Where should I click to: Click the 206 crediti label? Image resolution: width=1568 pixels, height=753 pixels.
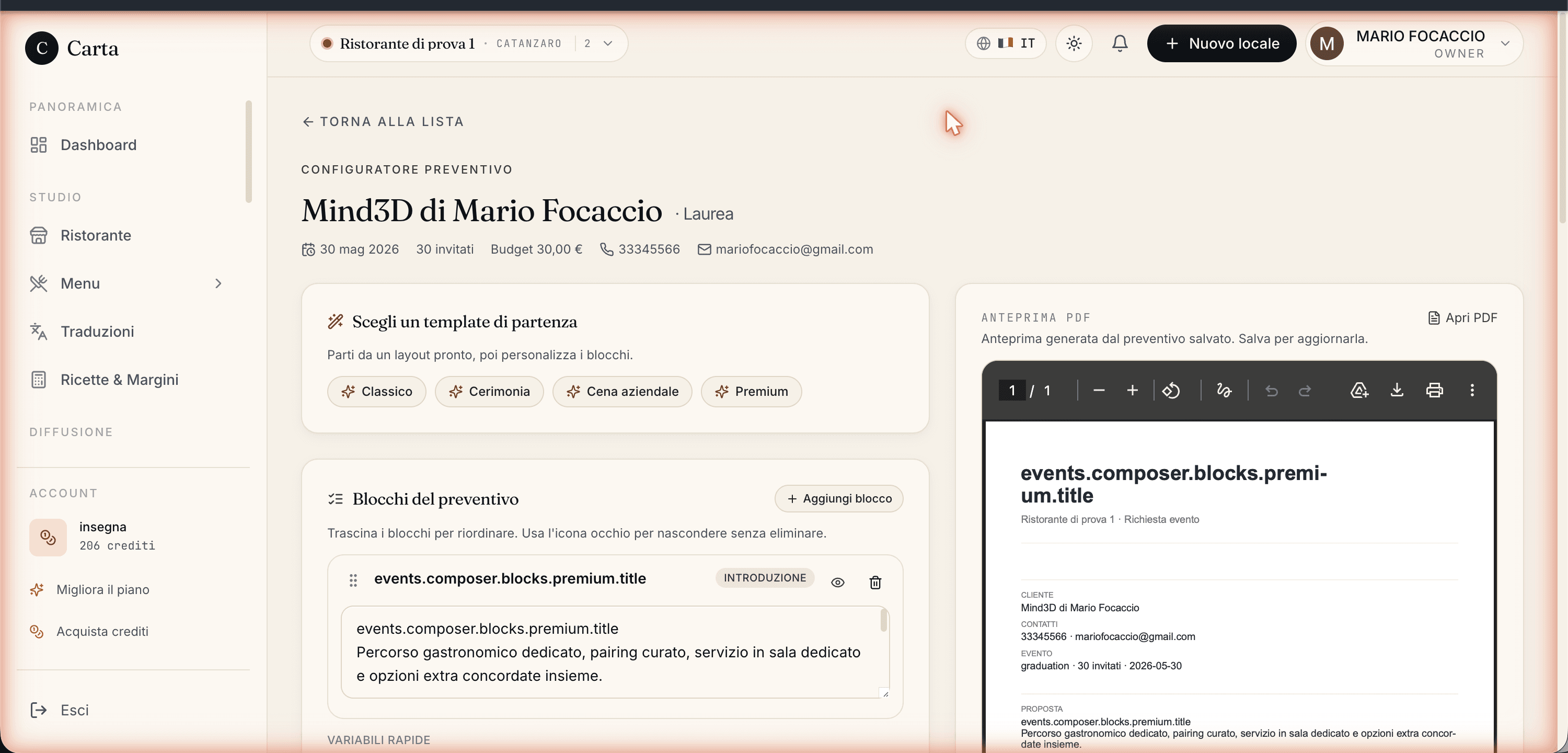118,546
